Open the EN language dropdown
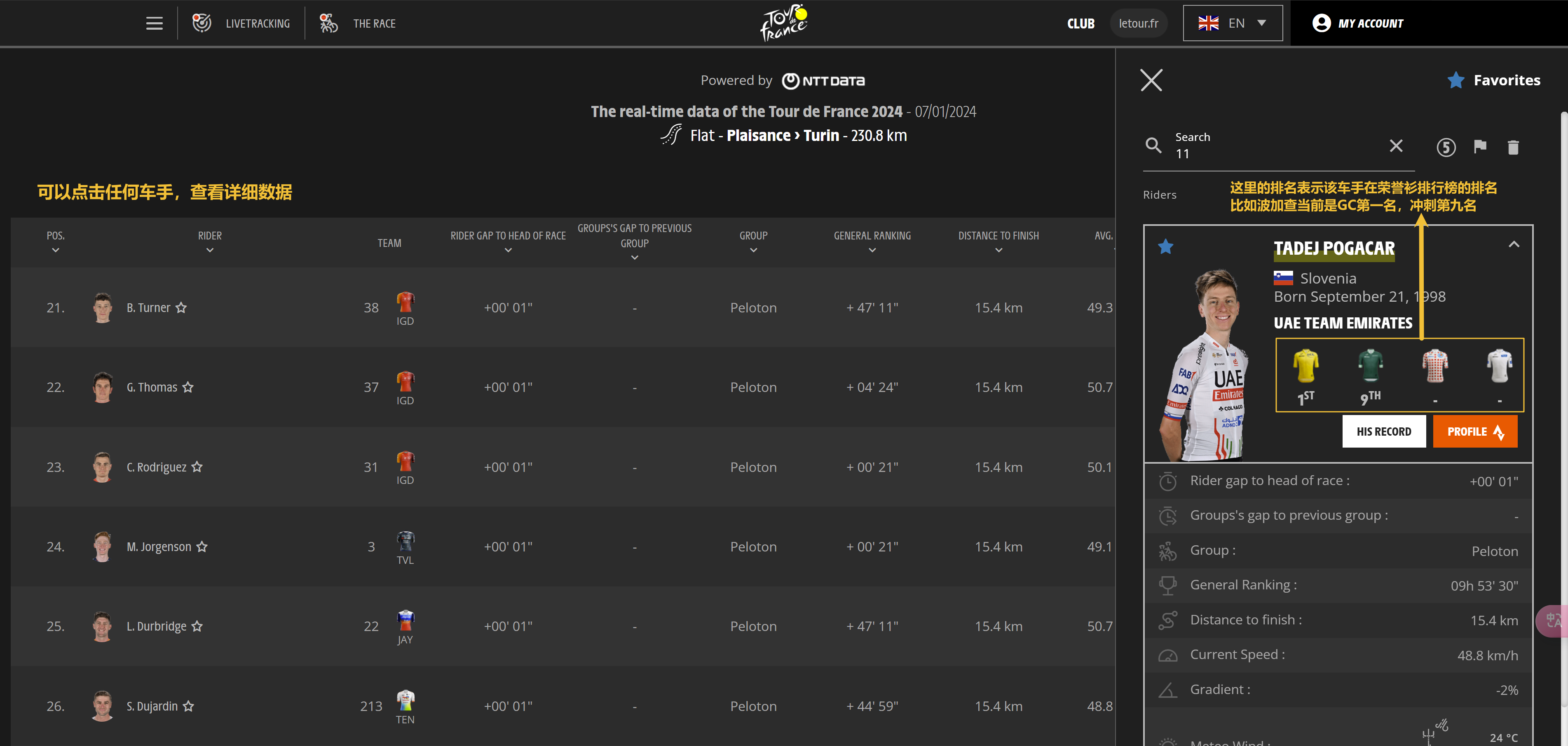The width and height of the screenshot is (1568, 746). (1233, 23)
